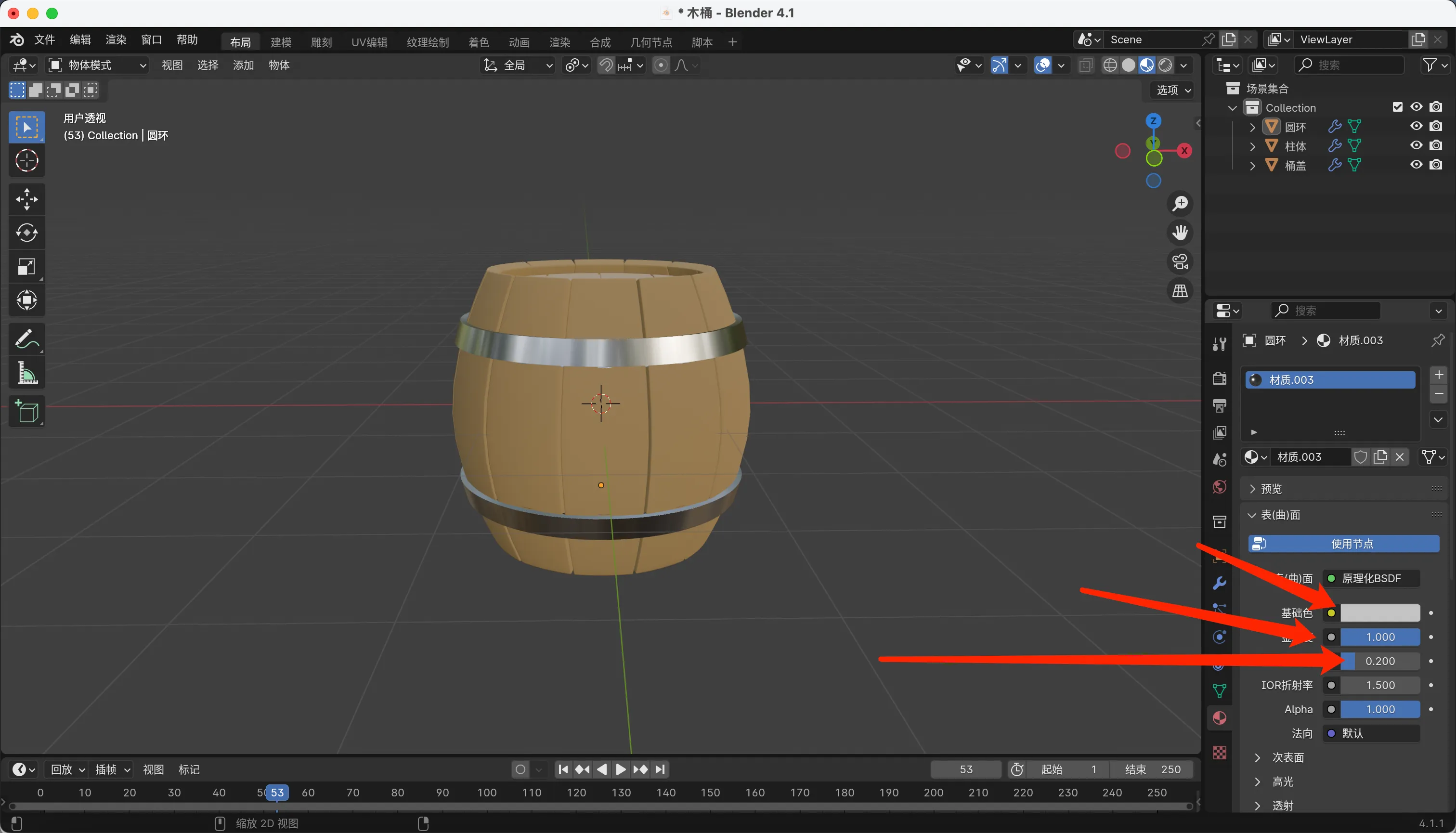Image resolution: width=1456 pixels, height=833 pixels.
Task: Click the 选项 button in viewport
Action: click(x=1173, y=90)
